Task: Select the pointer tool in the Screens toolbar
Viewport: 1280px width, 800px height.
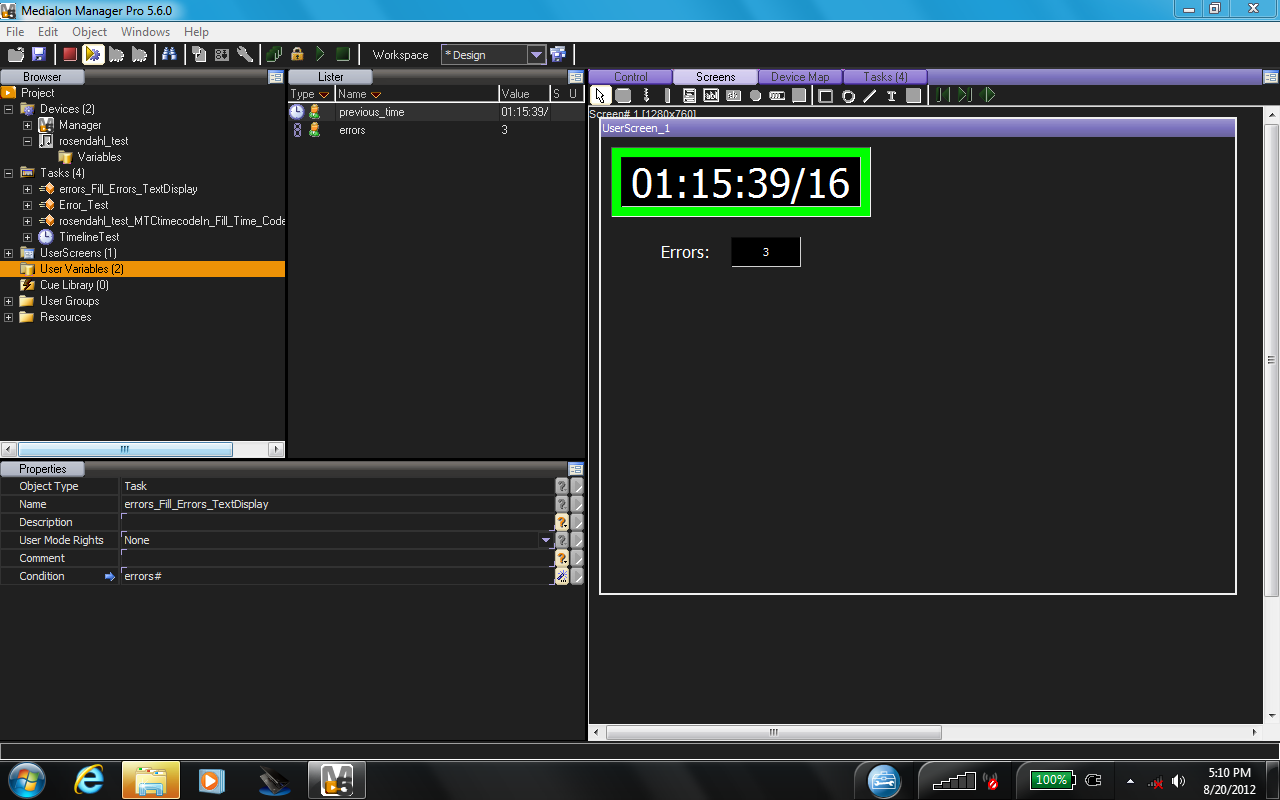Action: pyautogui.click(x=600, y=95)
